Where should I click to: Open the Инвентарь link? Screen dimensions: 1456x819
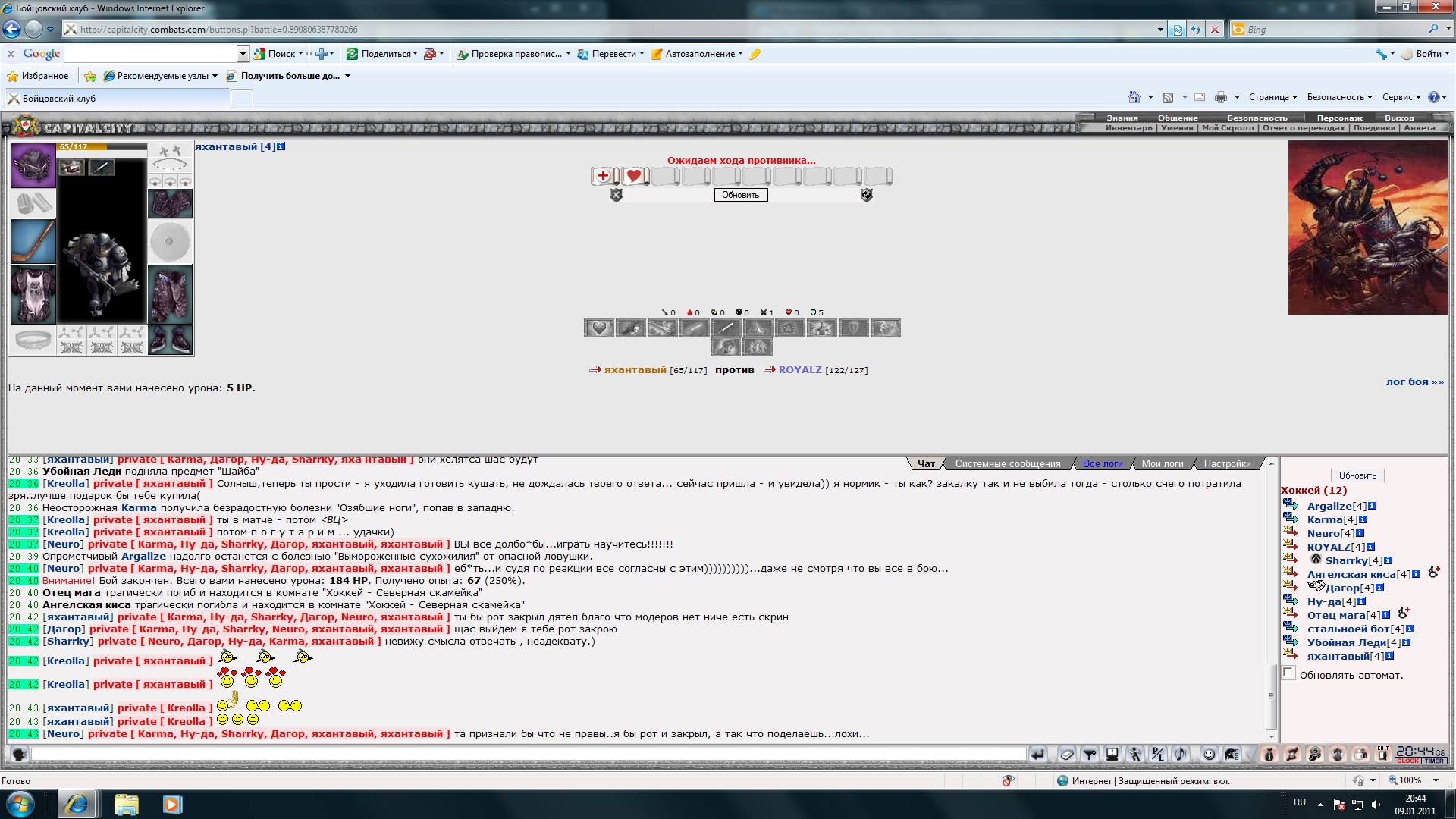click(1128, 127)
